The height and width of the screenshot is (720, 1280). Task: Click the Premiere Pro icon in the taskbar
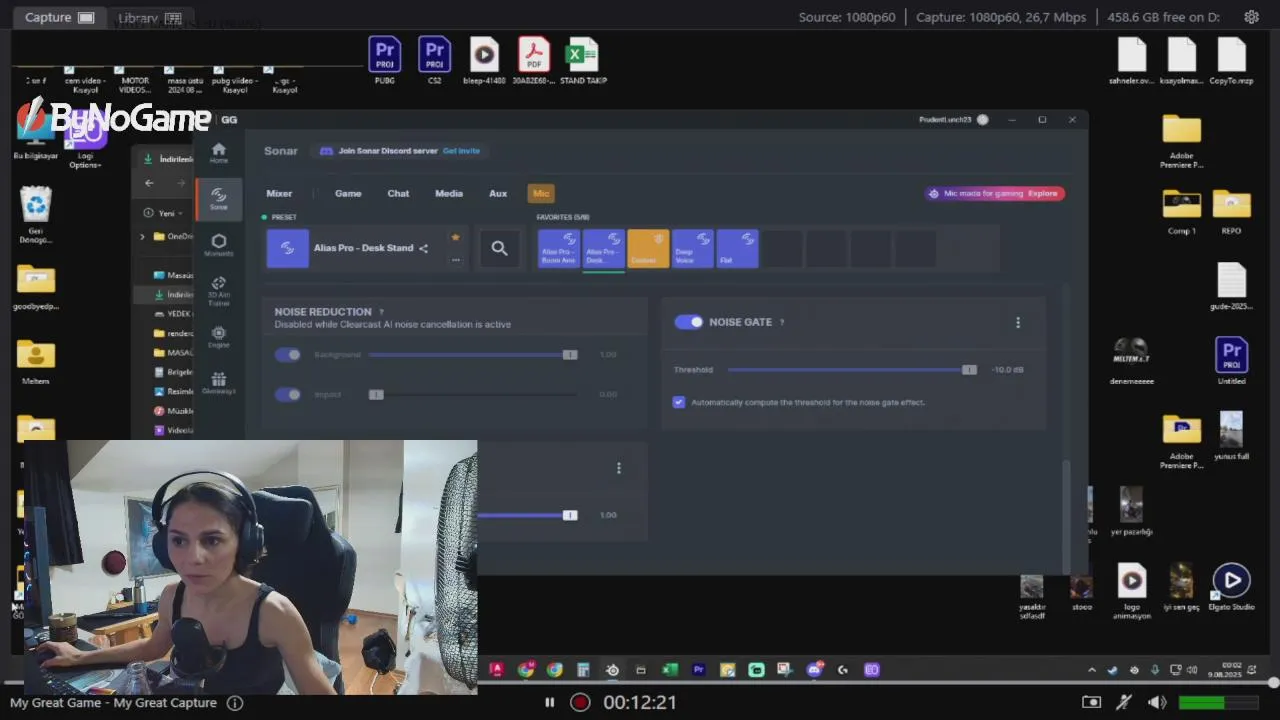pyautogui.click(x=699, y=670)
